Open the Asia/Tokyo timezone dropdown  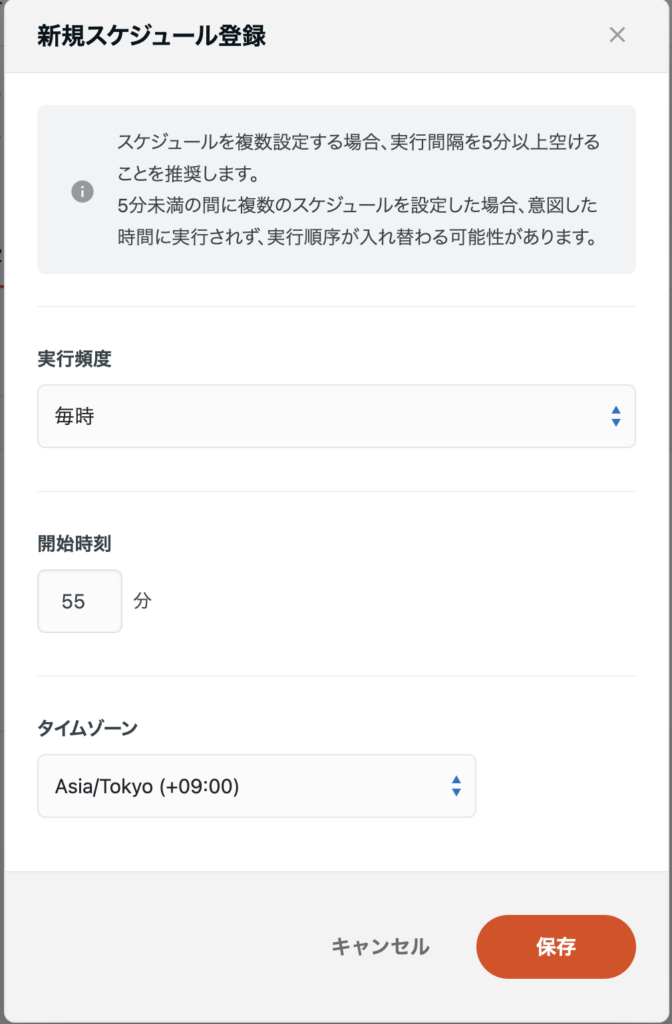coord(256,786)
